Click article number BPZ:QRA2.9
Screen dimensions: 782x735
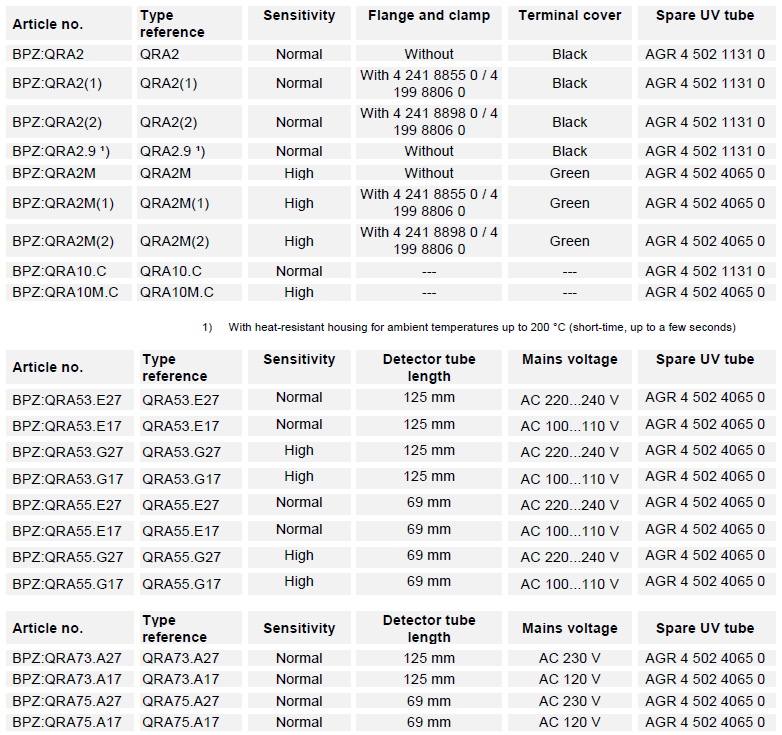(x=61, y=151)
